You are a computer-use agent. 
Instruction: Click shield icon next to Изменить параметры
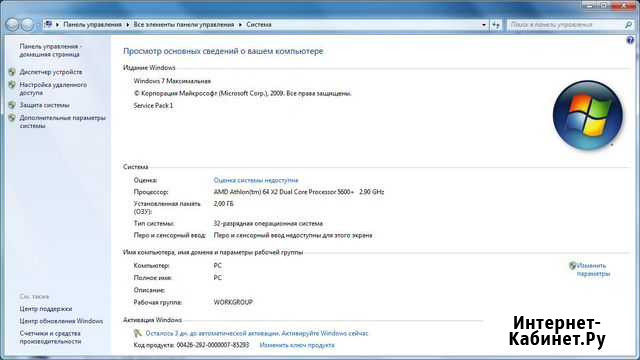coord(573,266)
